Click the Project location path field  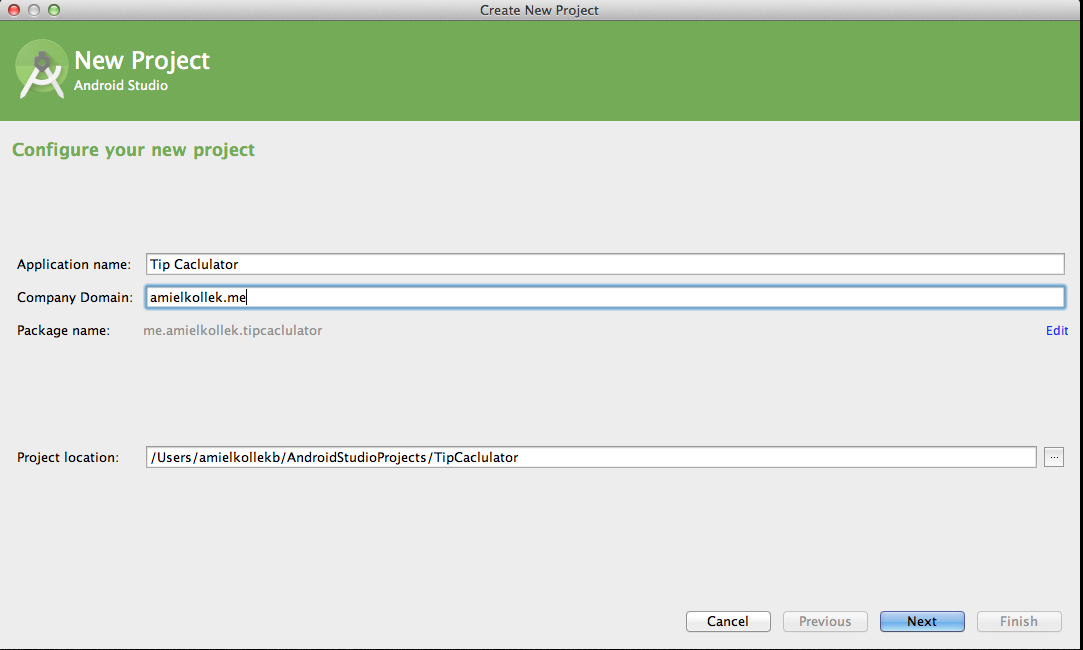pyautogui.click(x=591, y=457)
